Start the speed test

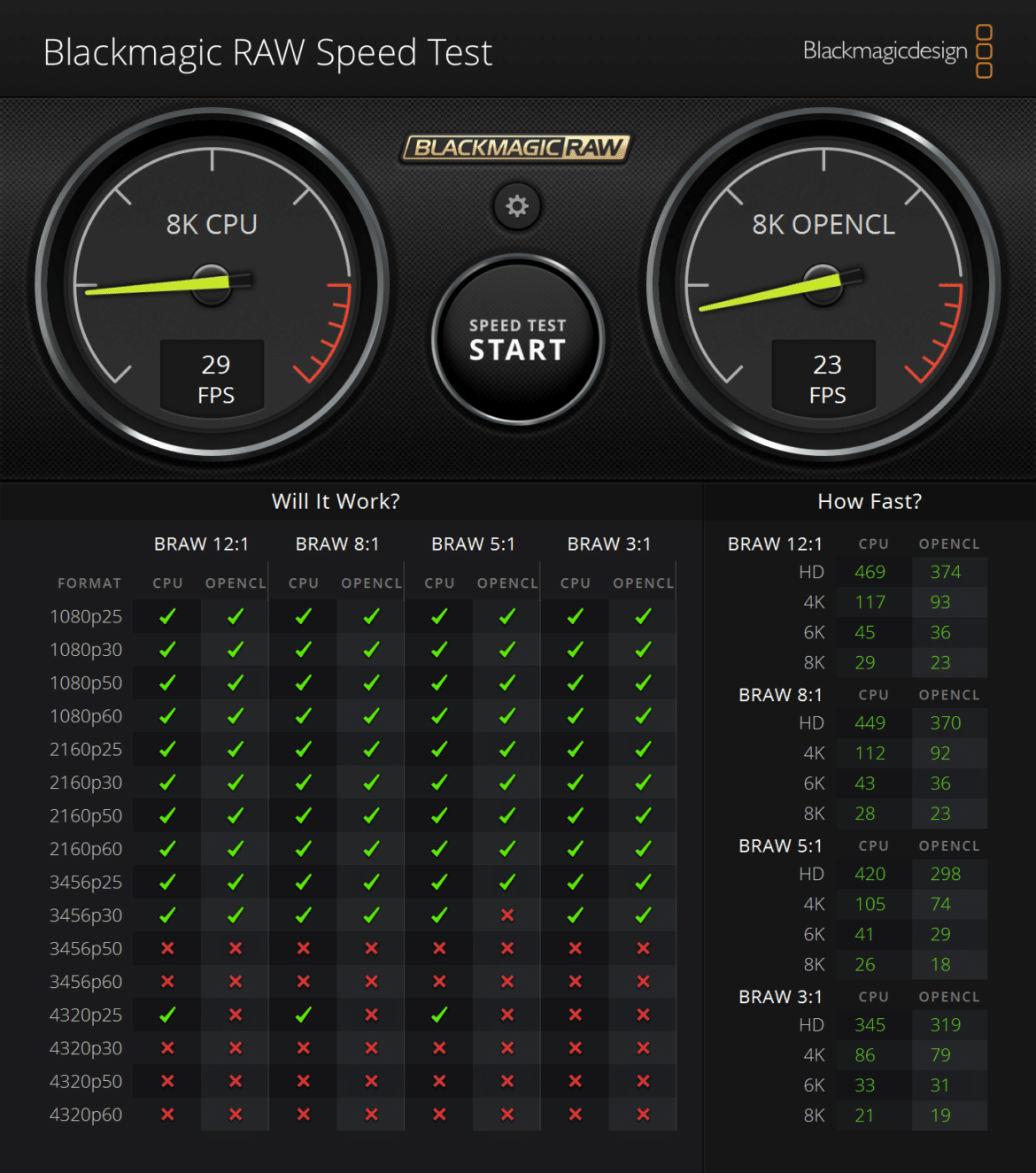518,341
